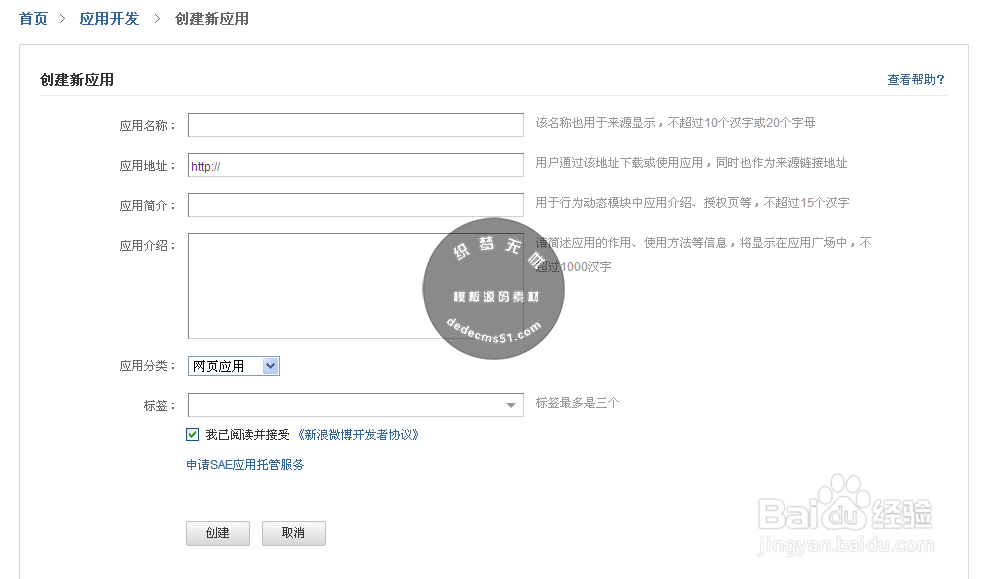
Task: Click into the 应用简介 input box
Action: click(x=355, y=205)
